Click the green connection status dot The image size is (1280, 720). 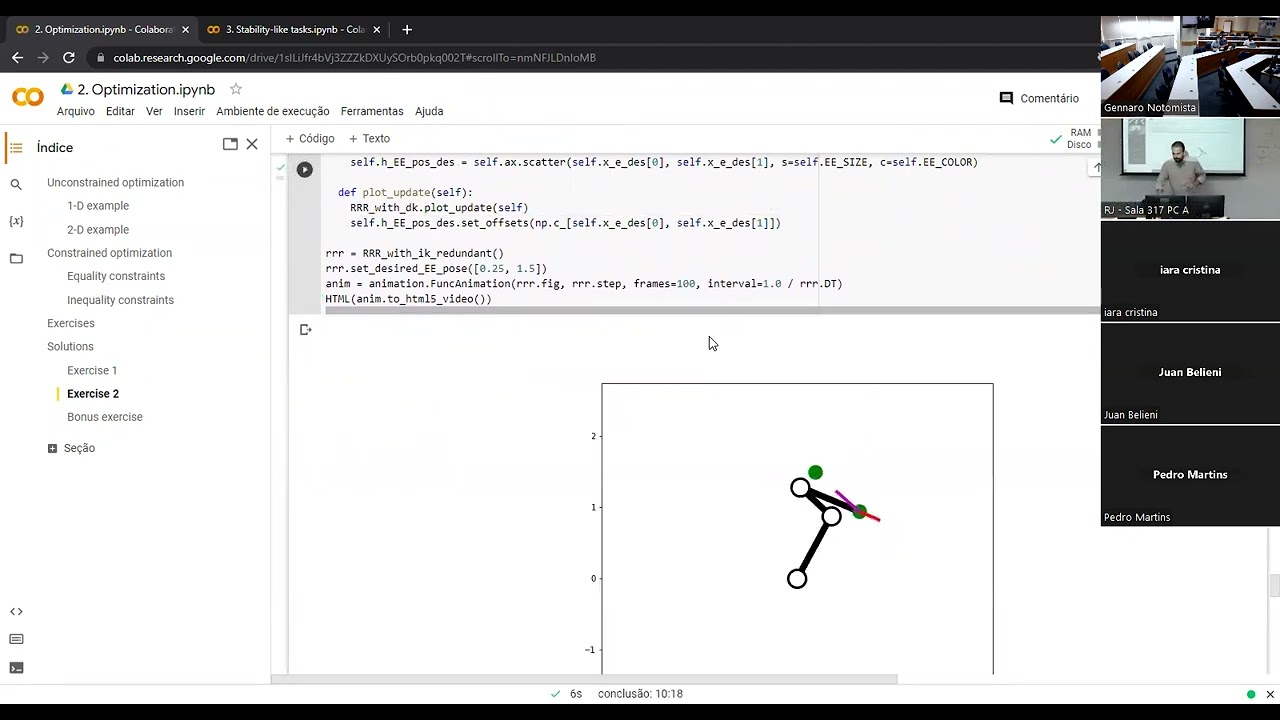point(1251,694)
